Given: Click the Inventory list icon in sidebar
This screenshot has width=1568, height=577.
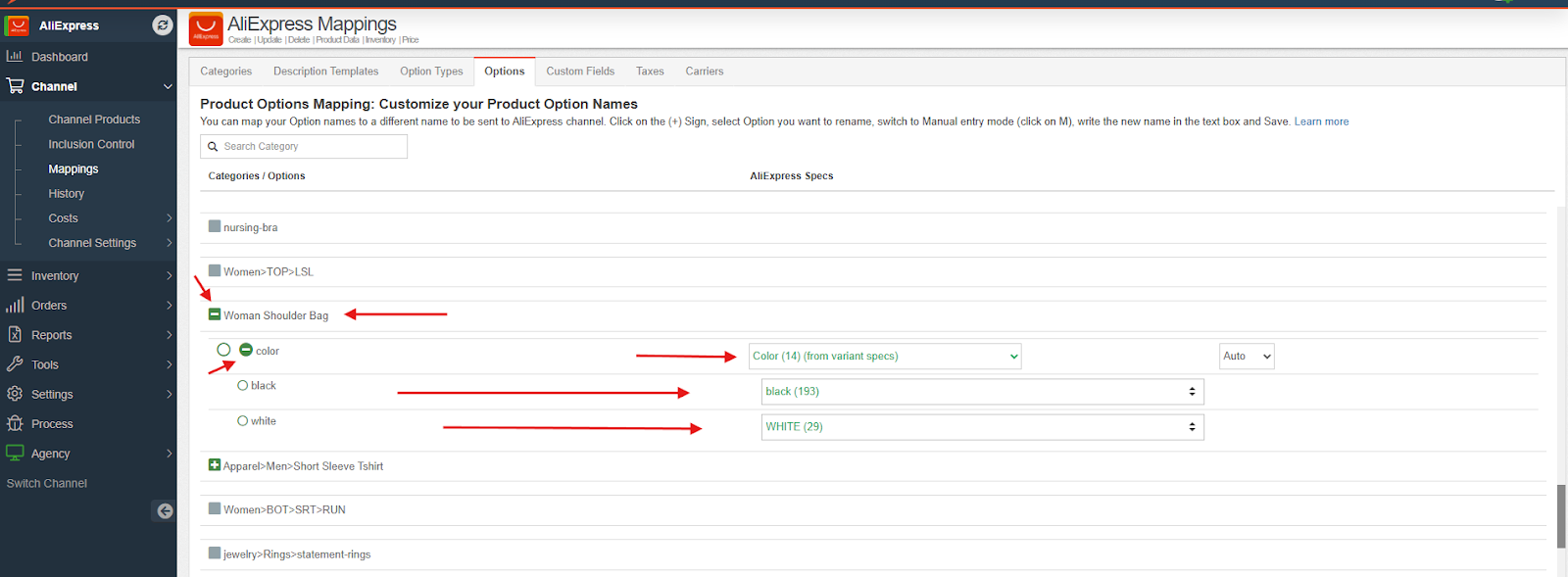Looking at the screenshot, I should pyautogui.click(x=15, y=275).
